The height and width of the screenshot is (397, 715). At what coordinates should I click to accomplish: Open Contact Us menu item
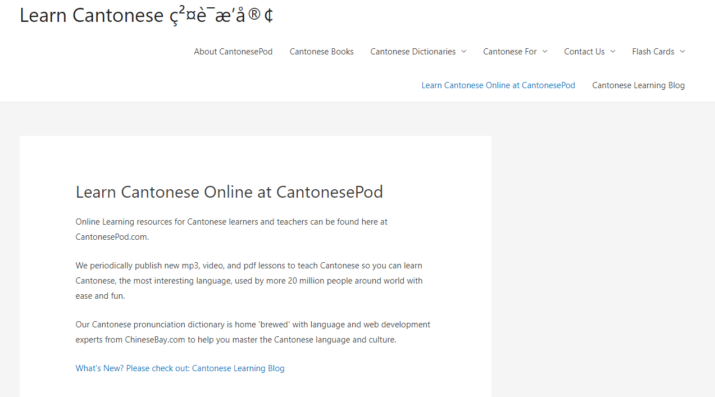pyautogui.click(x=584, y=52)
